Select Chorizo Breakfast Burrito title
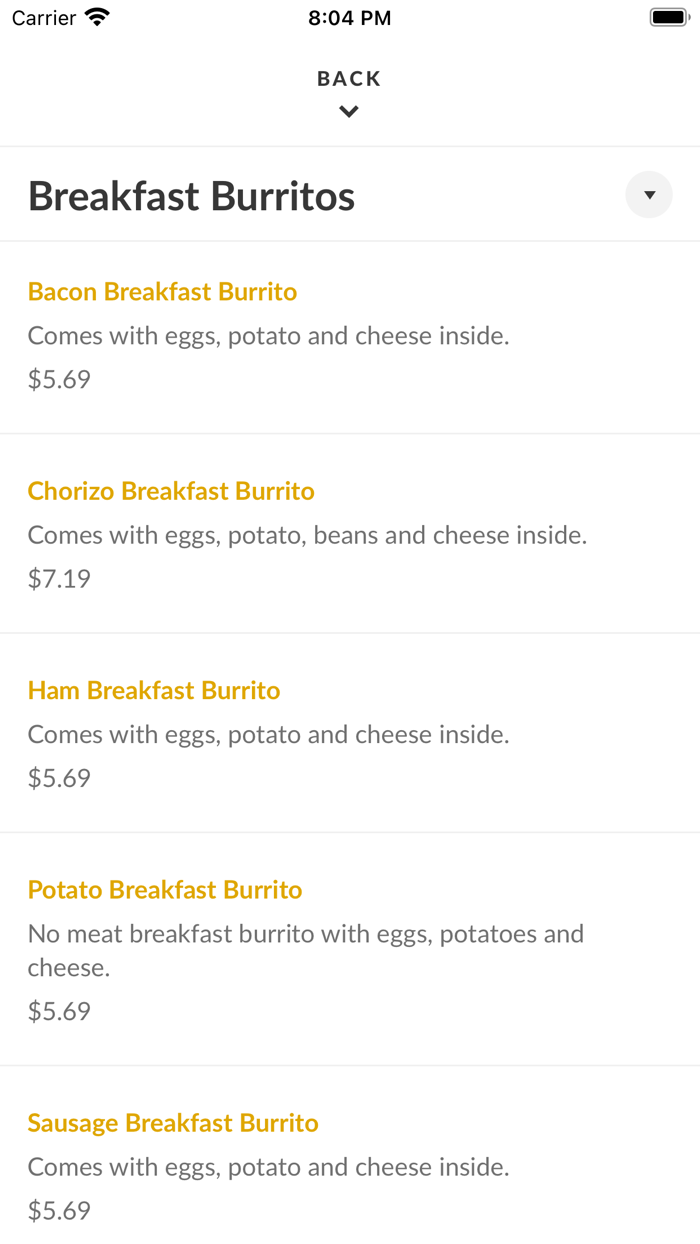The width and height of the screenshot is (700, 1244). pyautogui.click(x=171, y=491)
